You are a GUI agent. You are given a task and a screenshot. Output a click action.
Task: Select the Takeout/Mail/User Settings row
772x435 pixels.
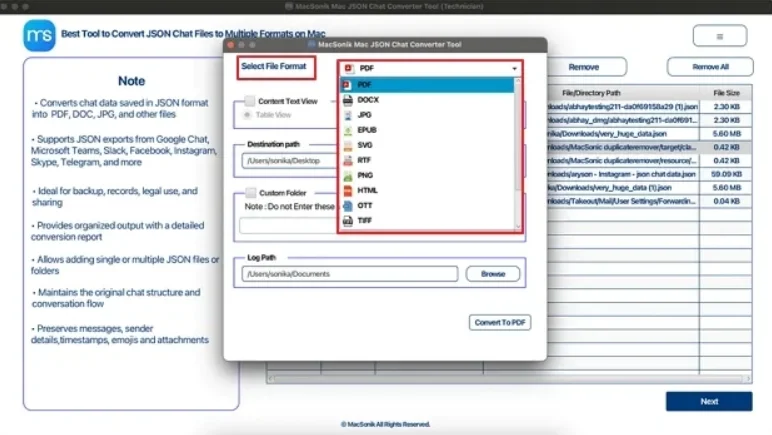click(649, 201)
